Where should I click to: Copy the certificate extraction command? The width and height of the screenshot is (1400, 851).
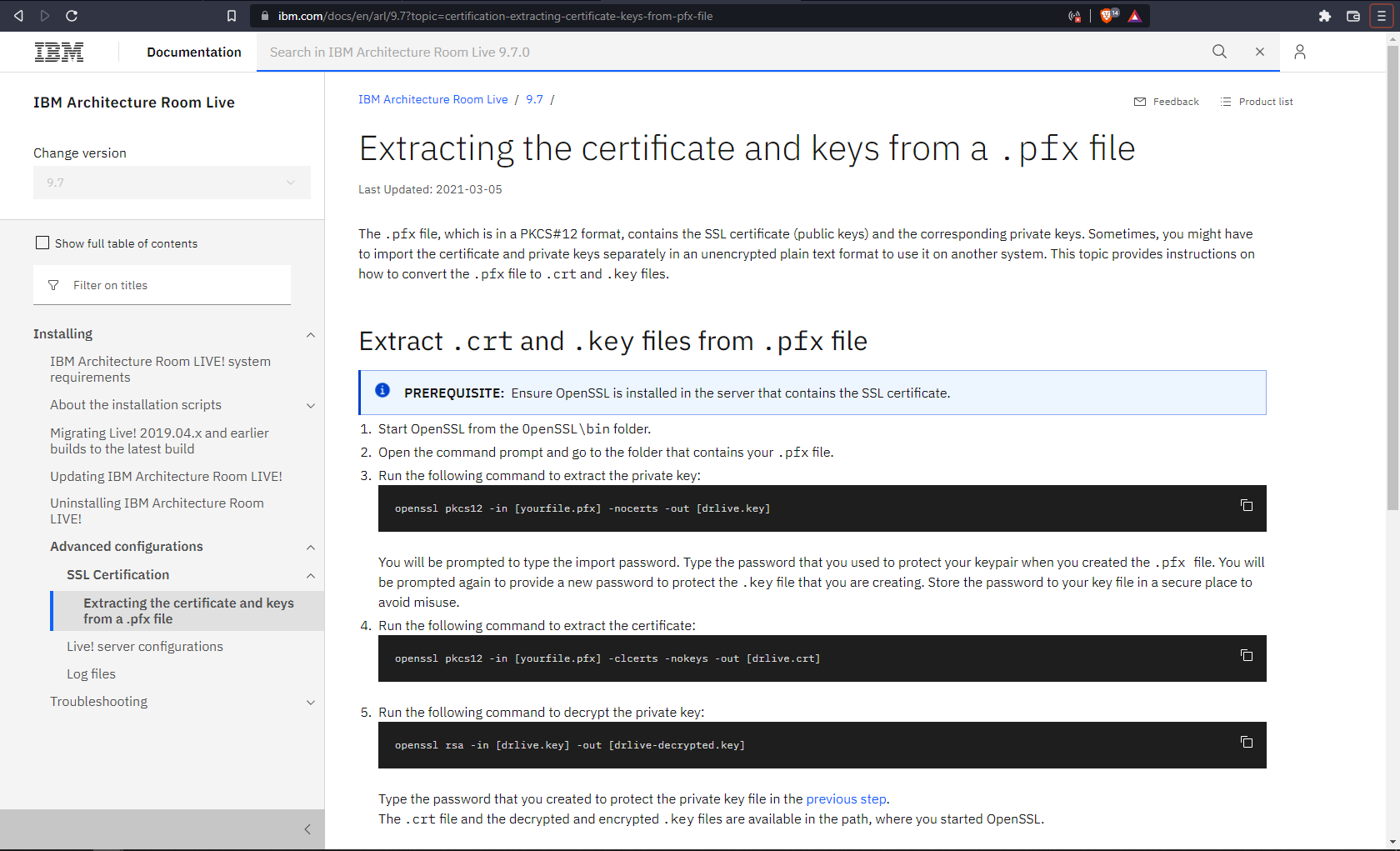click(x=1246, y=655)
